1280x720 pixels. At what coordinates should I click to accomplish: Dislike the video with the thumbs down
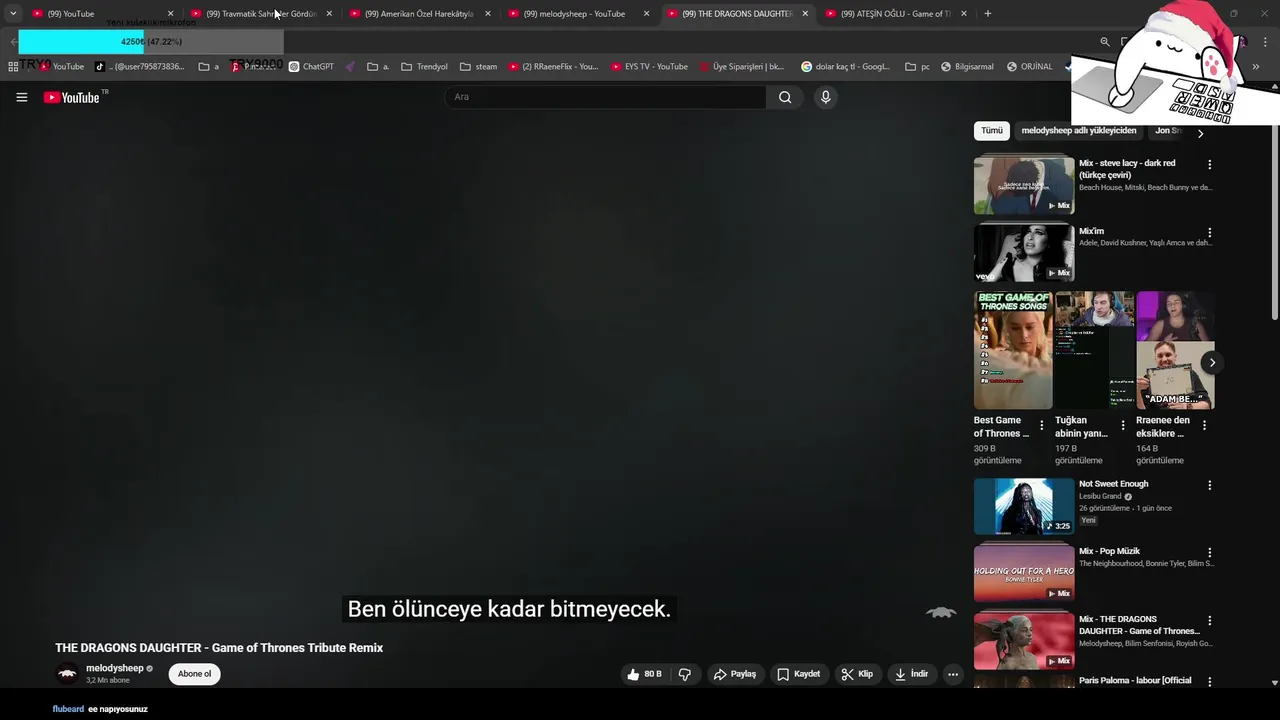685,674
